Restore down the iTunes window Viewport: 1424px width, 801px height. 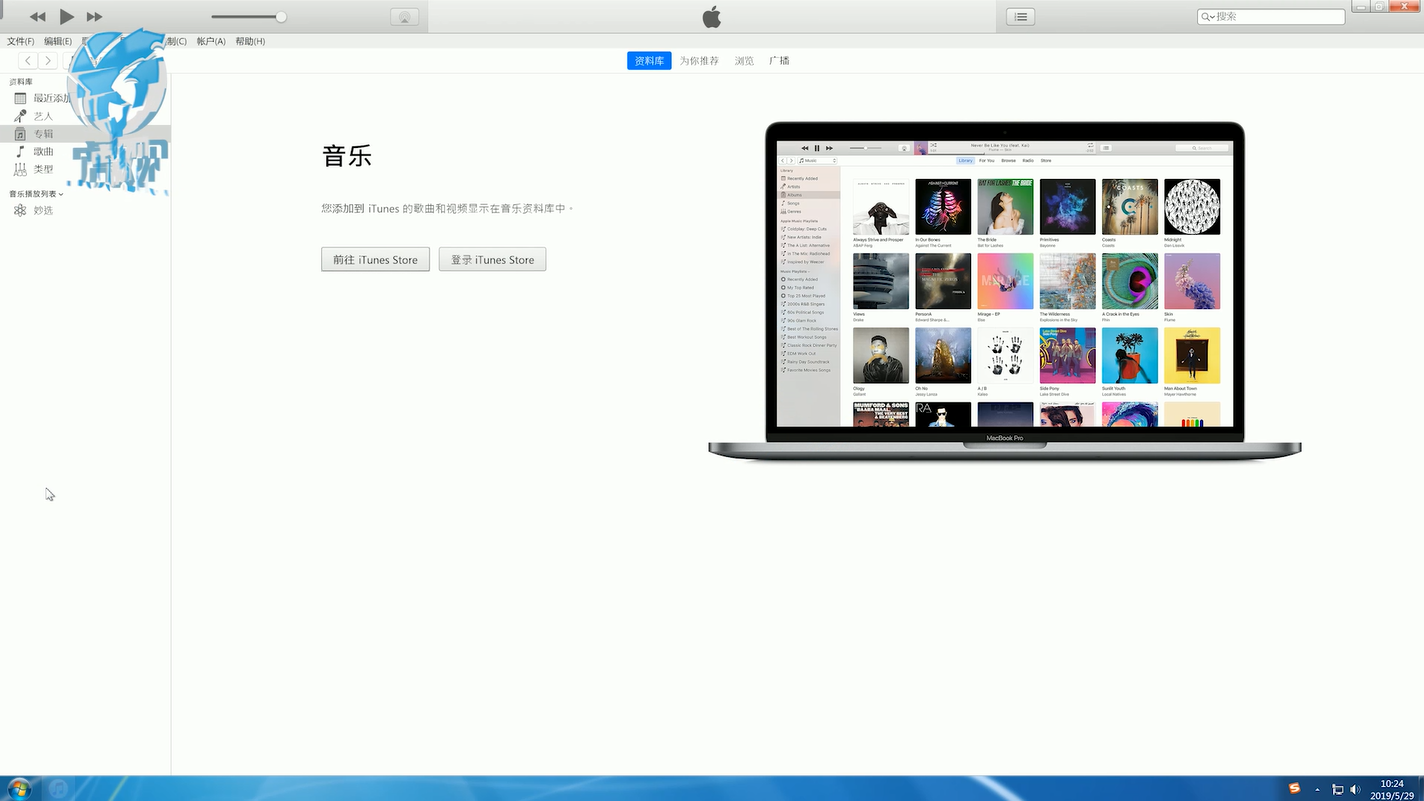pyautogui.click(x=1380, y=6)
